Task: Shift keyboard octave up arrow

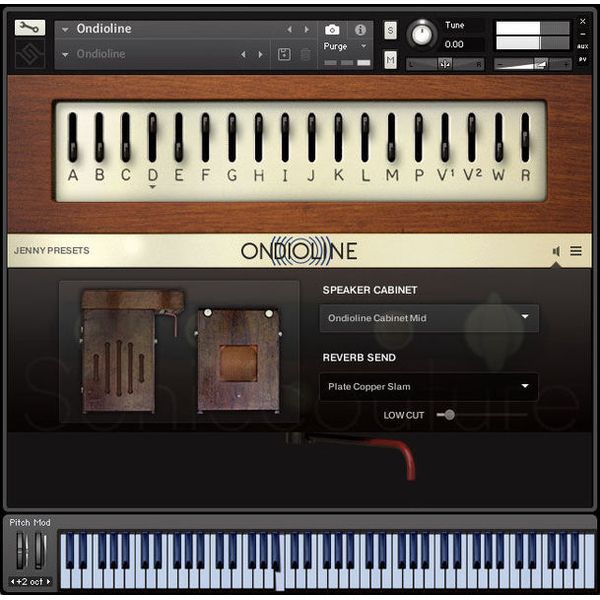Action: 48,581
